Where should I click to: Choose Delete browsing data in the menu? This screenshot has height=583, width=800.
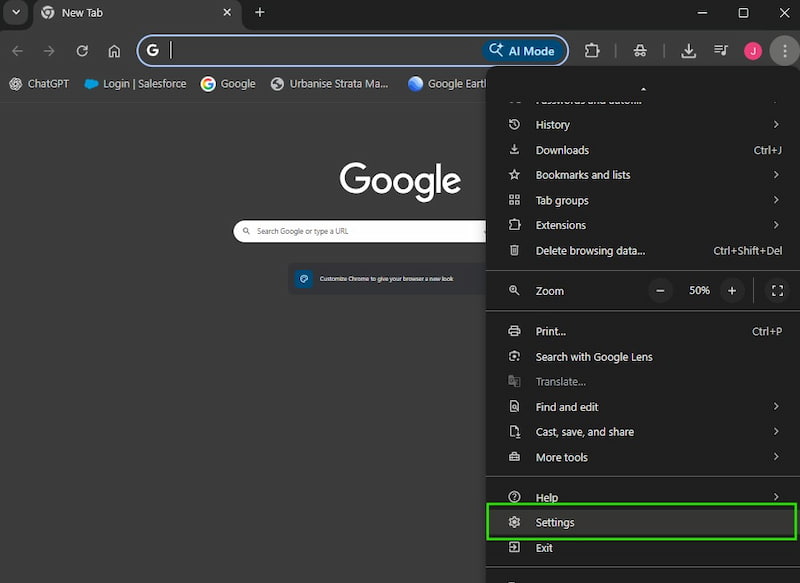tap(590, 250)
